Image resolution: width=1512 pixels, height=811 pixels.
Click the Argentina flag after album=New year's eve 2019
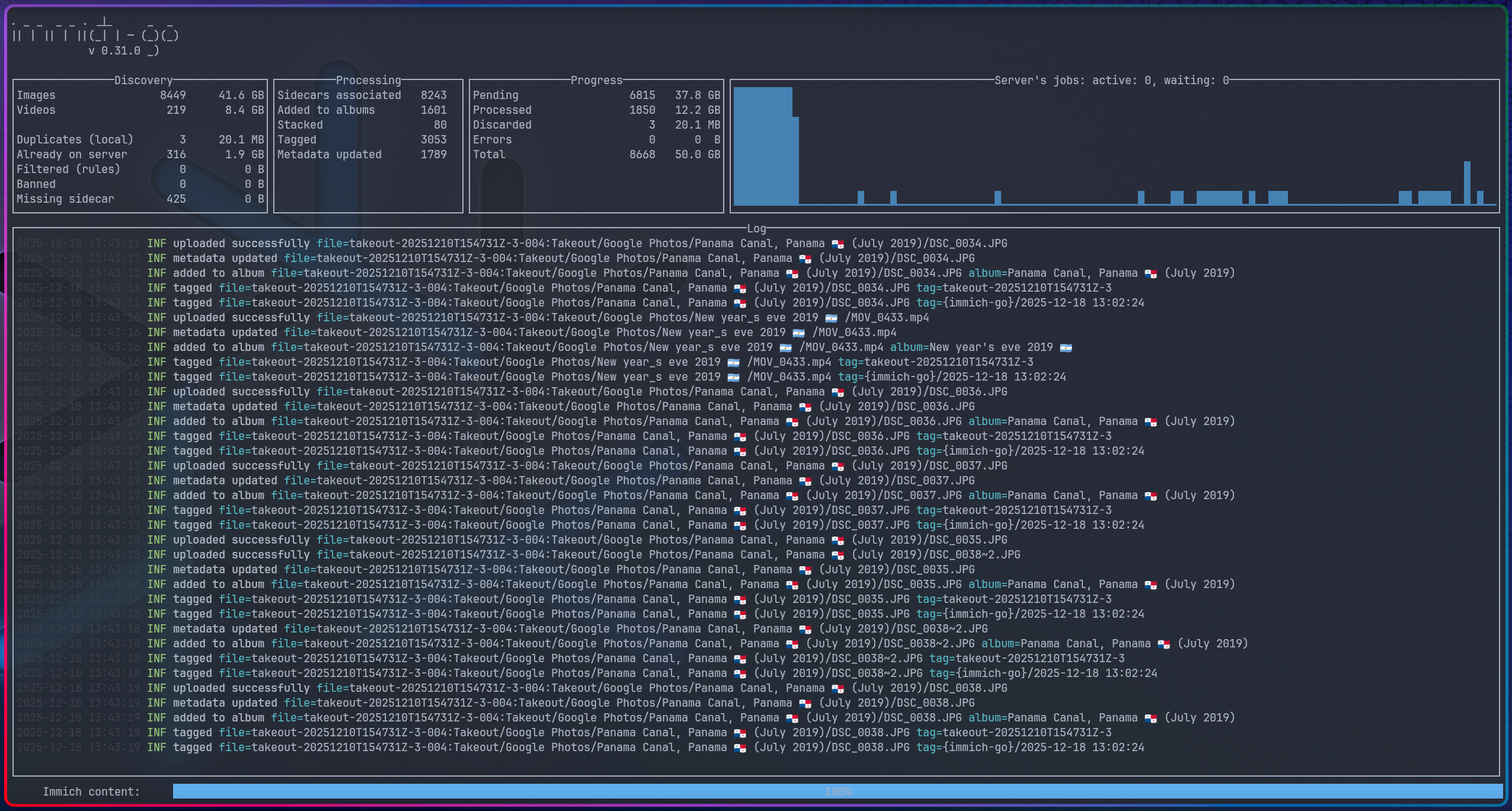1066,348
